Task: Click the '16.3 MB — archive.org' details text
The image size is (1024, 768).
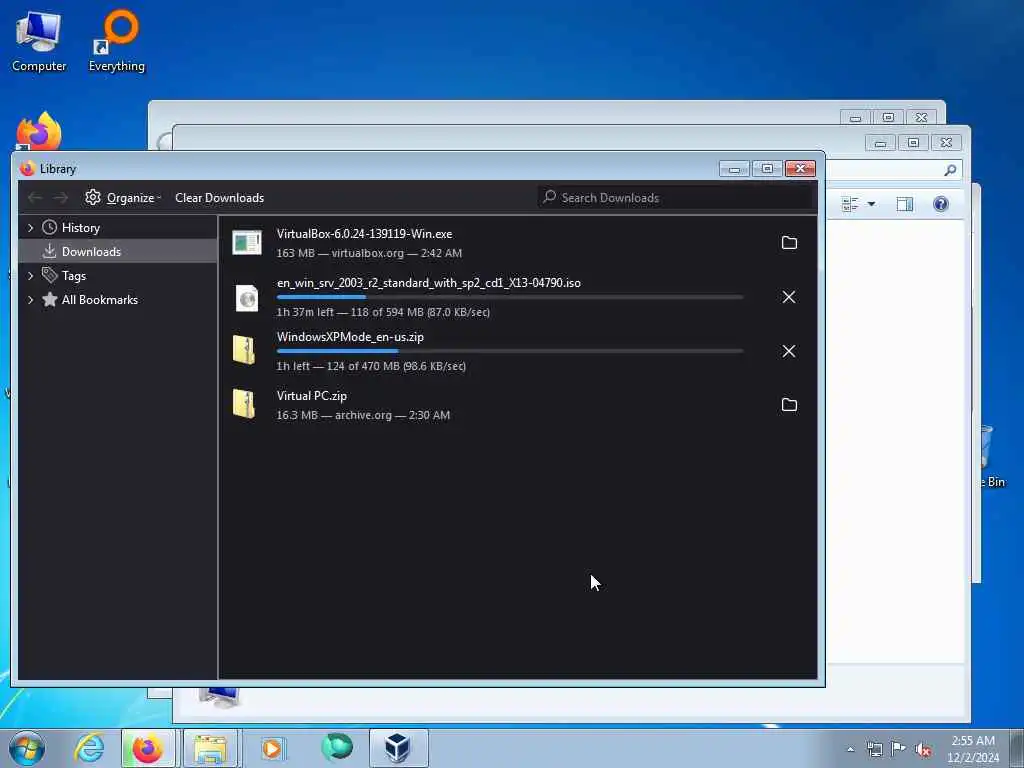Action: (363, 415)
